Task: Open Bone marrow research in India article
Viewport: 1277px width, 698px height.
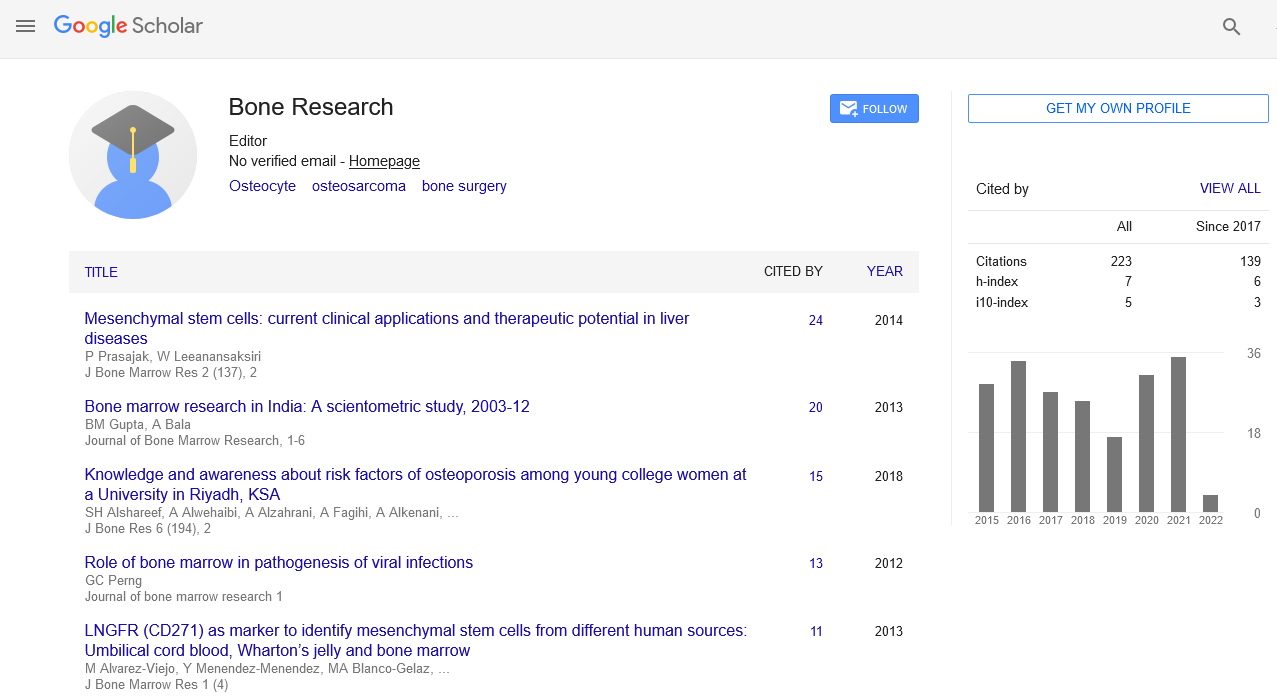Action: [x=307, y=407]
